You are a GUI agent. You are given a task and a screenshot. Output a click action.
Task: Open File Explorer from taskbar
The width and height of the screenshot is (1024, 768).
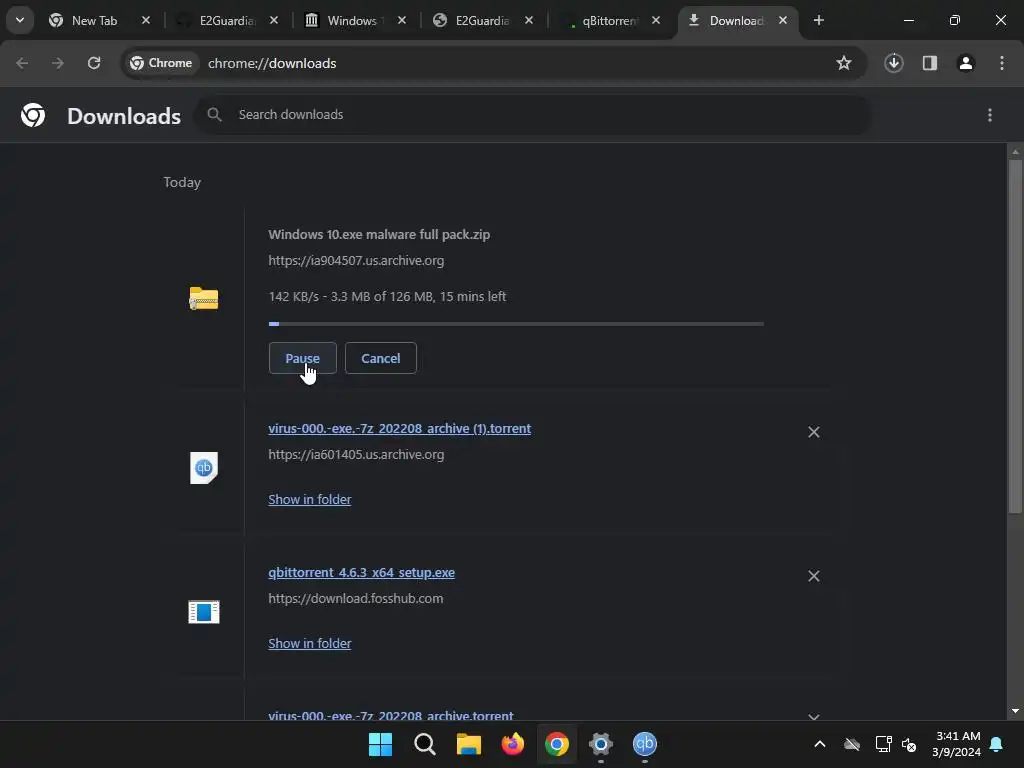pos(468,744)
